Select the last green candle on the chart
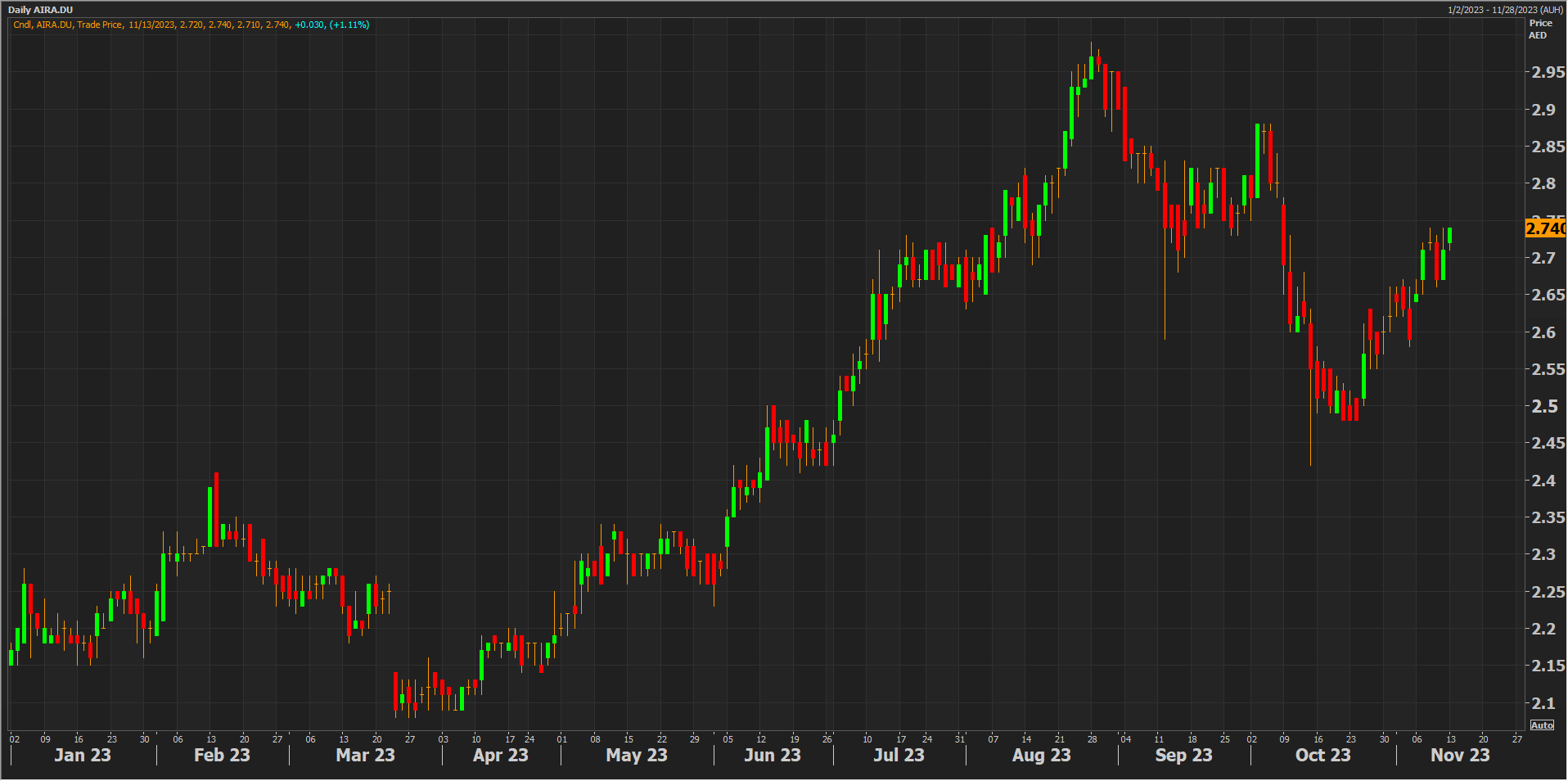The image size is (1568, 781). 1449,236
